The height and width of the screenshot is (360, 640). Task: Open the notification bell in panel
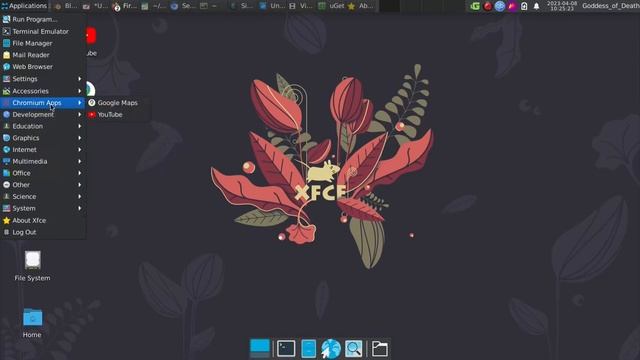click(x=536, y=6)
